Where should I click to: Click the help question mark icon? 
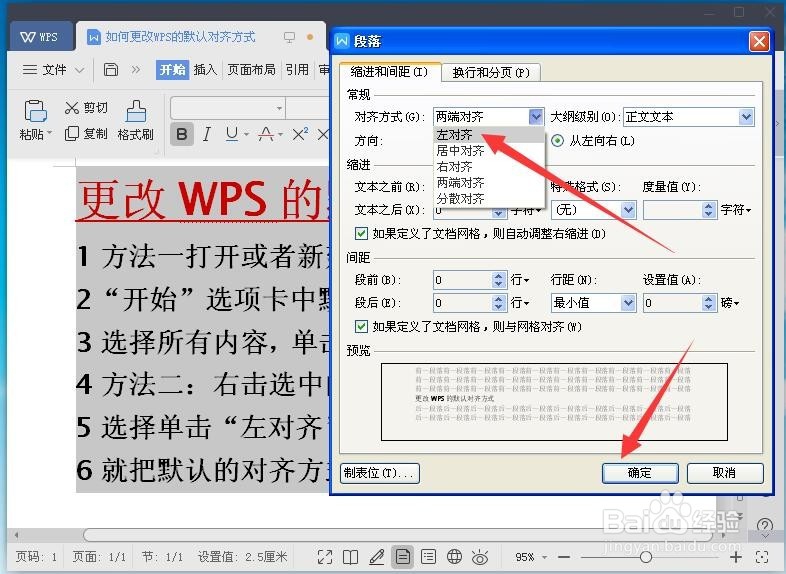pos(765,525)
